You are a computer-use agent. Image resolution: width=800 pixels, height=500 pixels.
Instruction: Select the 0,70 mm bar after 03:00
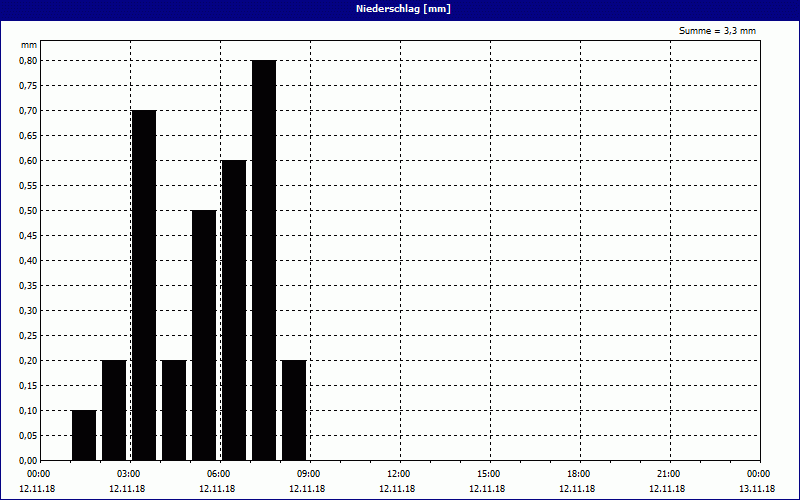pyautogui.click(x=144, y=285)
